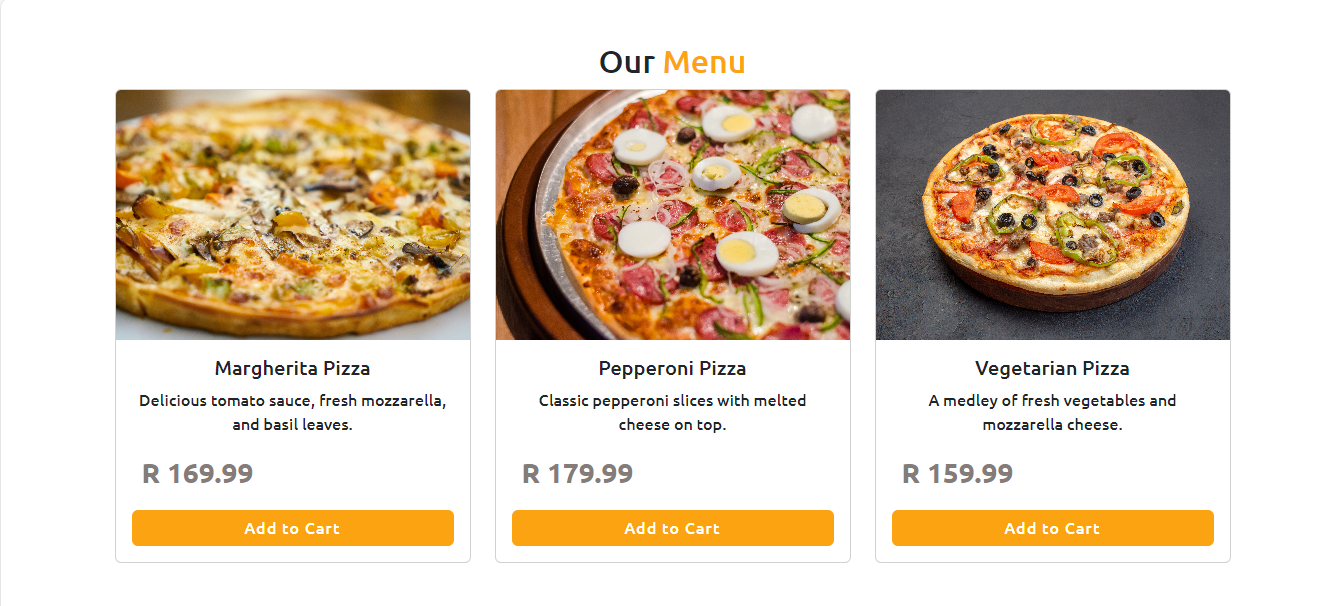This screenshot has height=606, width=1335.
Task: Add Margherita Pizza to cart
Action: pos(293,528)
